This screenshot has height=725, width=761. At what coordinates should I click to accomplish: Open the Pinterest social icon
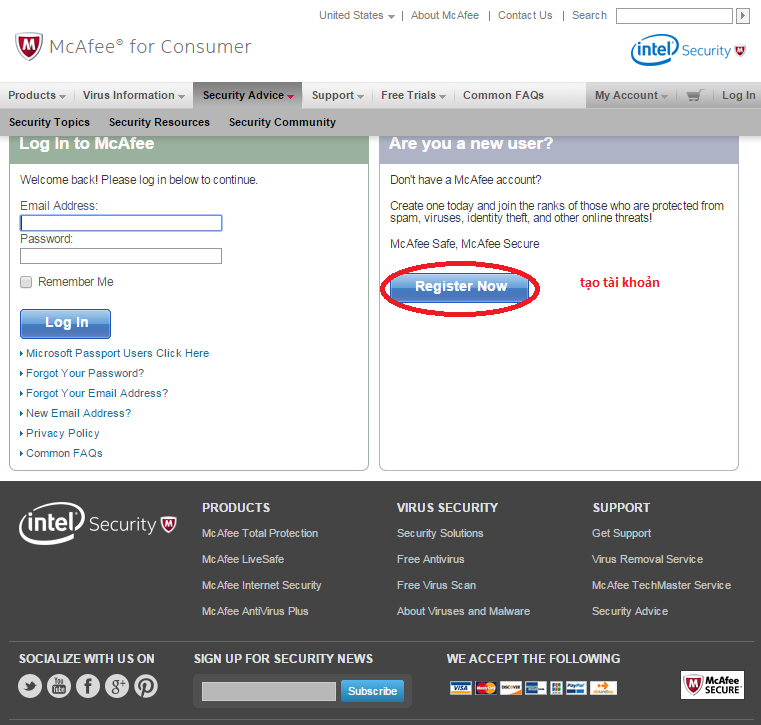(146, 686)
